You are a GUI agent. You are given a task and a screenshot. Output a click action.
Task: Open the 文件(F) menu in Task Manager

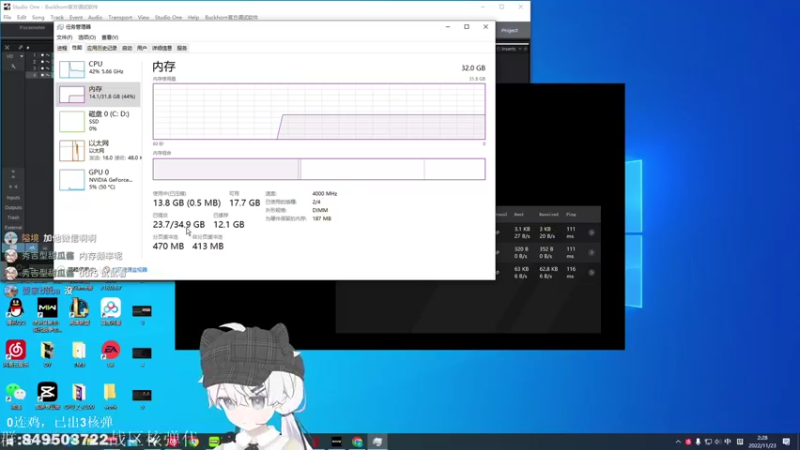(x=64, y=37)
